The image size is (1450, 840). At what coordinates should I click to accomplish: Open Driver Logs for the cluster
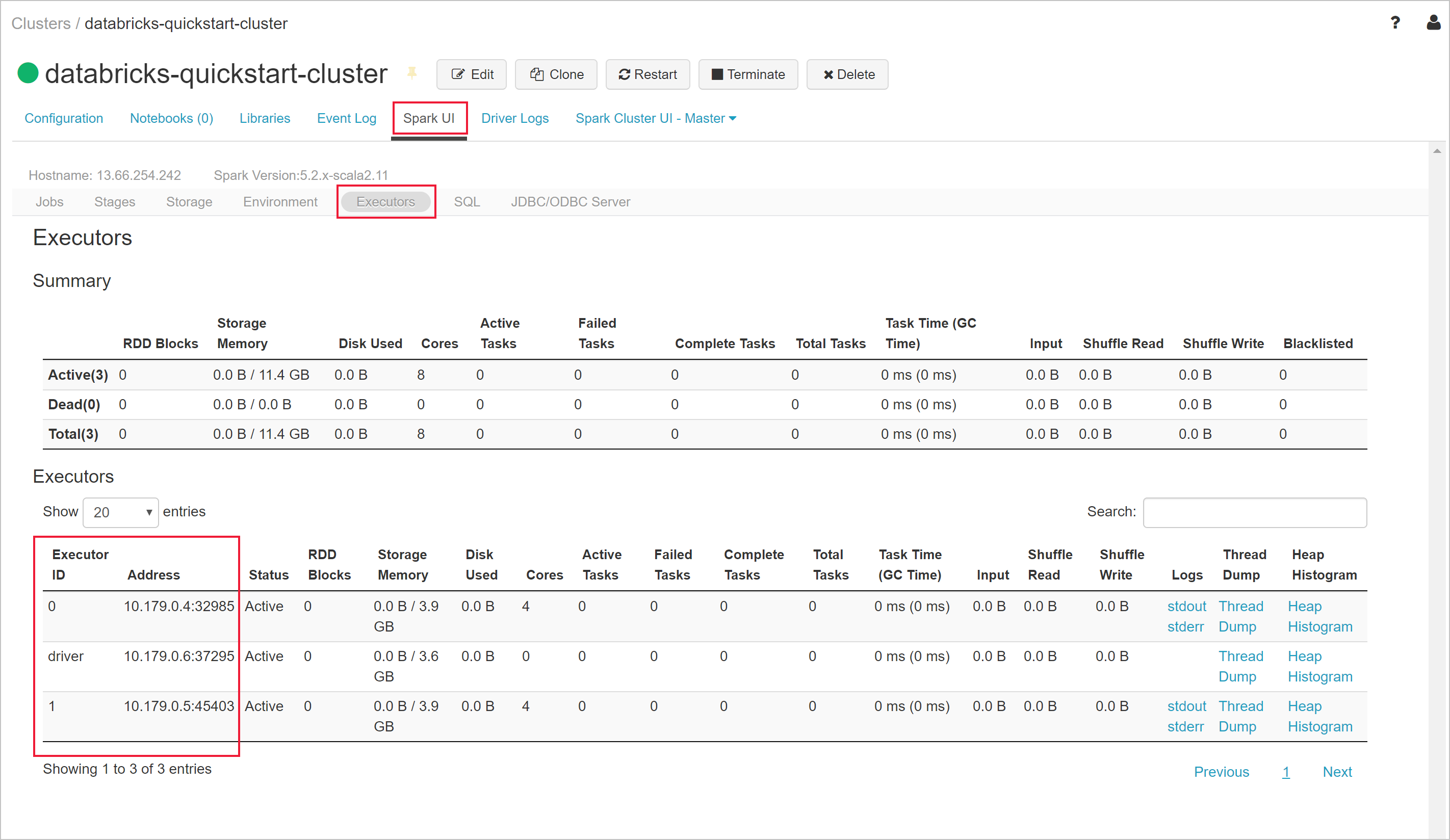pyautogui.click(x=515, y=118)
